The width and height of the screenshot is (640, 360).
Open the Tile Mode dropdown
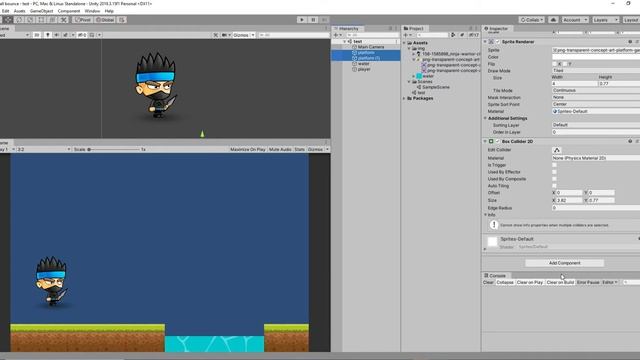point(596,90)
